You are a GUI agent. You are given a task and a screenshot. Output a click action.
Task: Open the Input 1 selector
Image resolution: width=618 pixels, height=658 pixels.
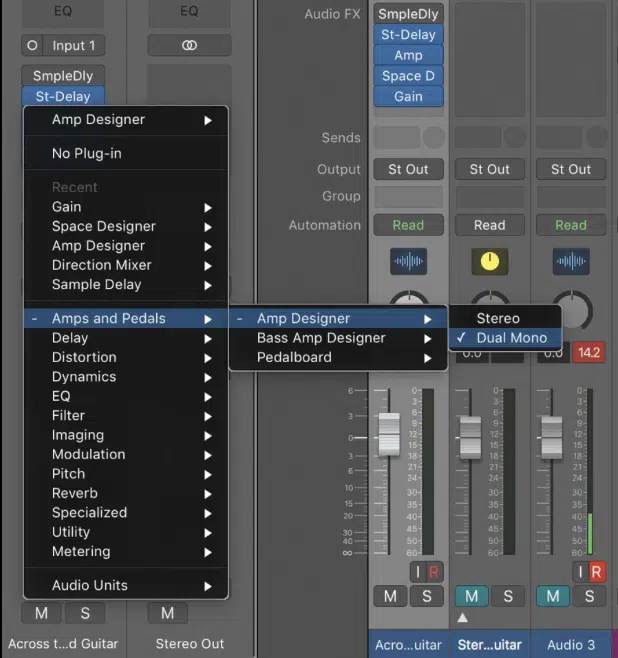pyautogui.click(x=73, y=45)
